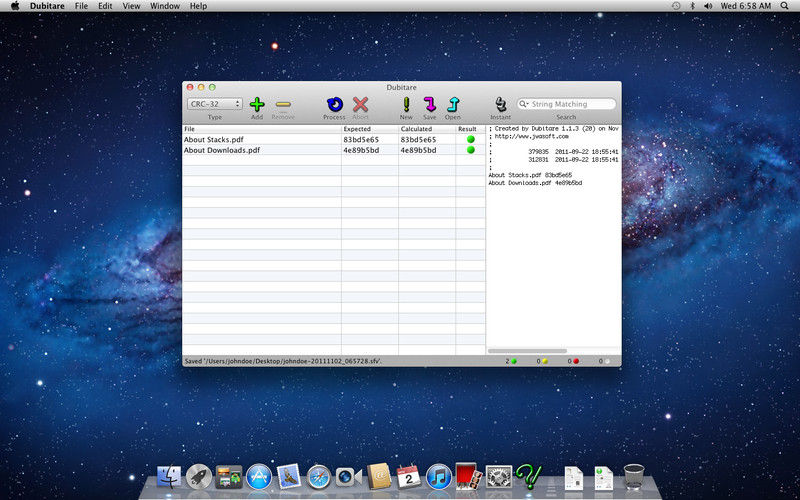
Task: Open the File menu
Action: click(81, 6)
